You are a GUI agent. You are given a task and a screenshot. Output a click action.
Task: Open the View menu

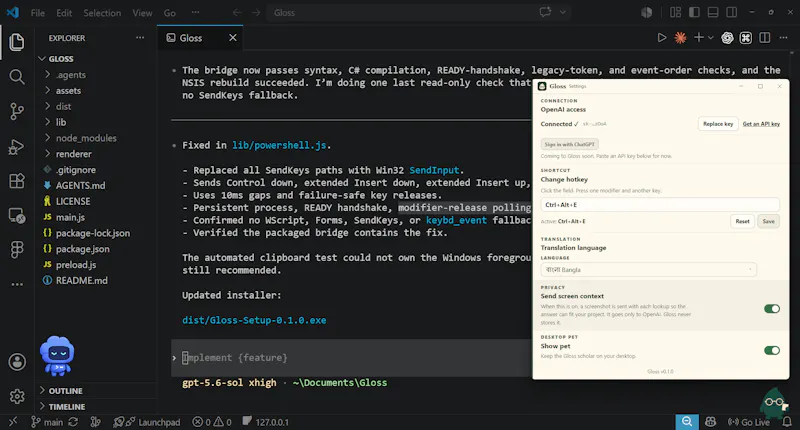coord(142,13)
